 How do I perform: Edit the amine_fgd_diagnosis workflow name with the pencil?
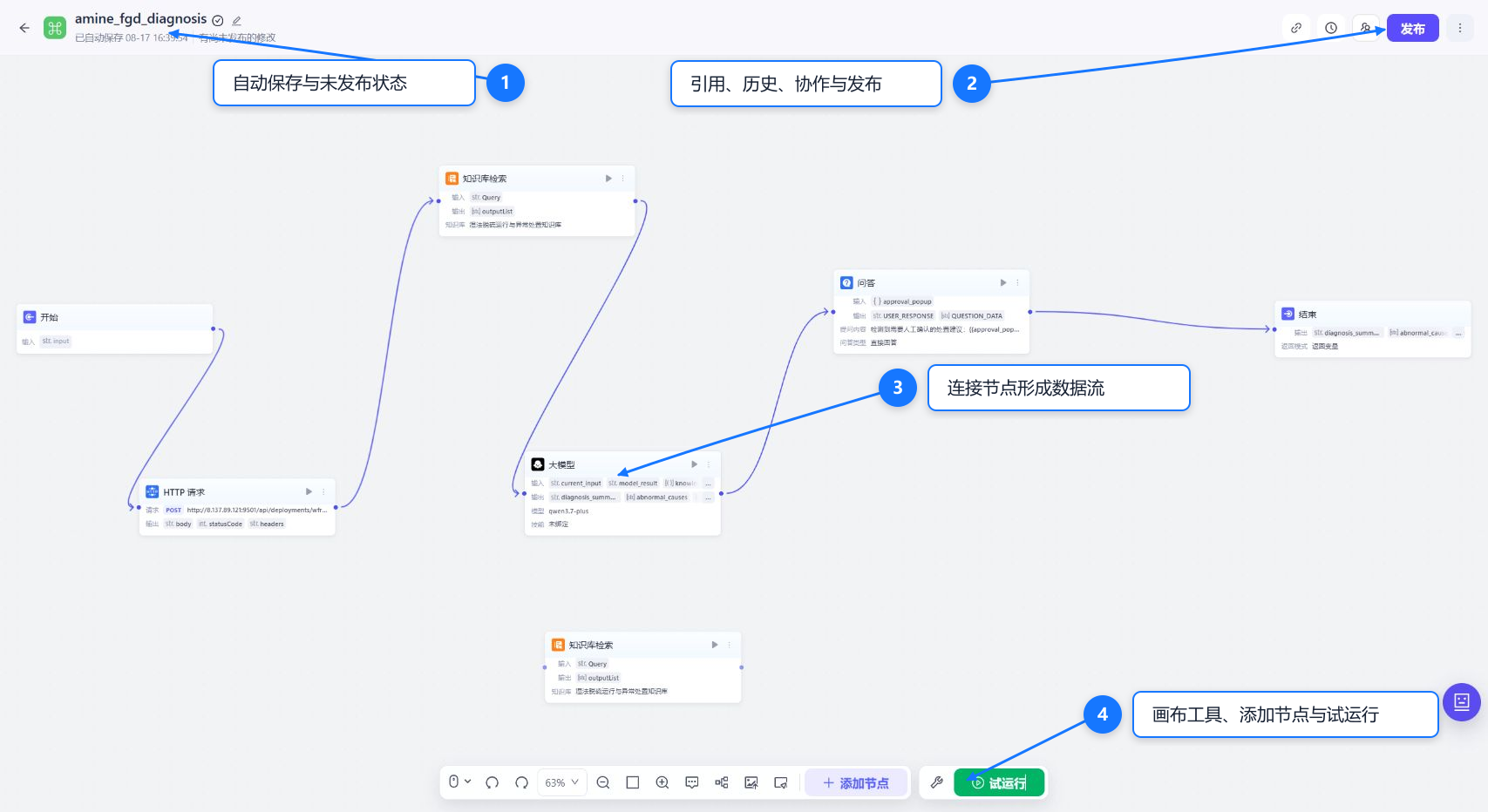click(236, 20)
